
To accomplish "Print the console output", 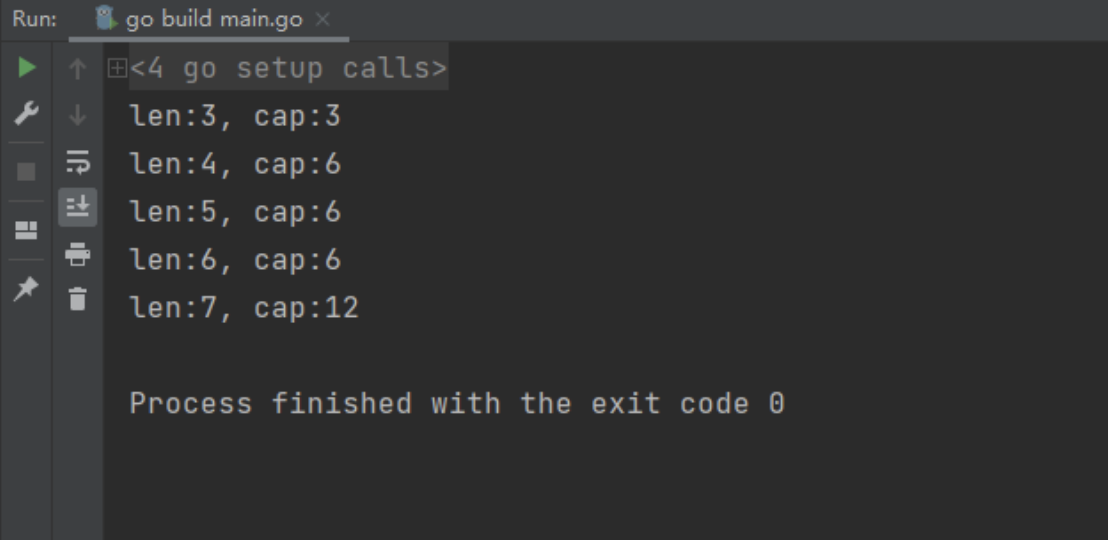I will [78, 254].
